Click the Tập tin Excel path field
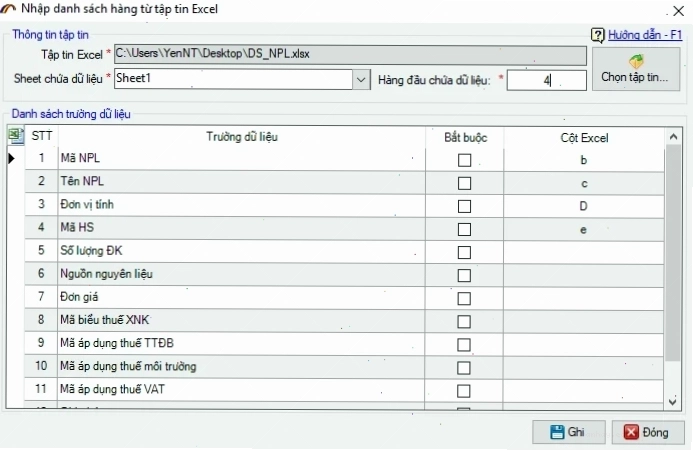The height and width of the screenshot is (451, 693). click(350, 54)
